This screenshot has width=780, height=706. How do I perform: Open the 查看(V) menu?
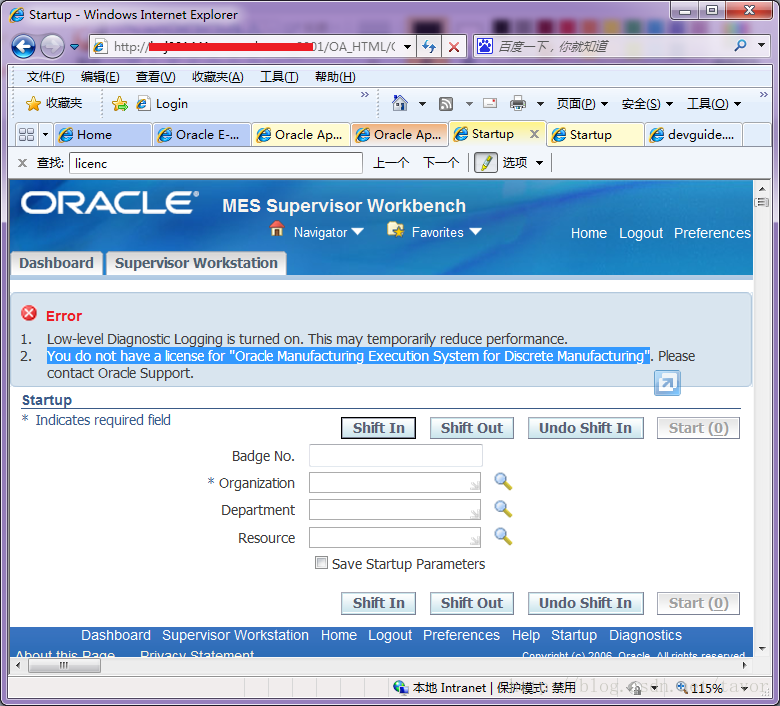pyautogui.click(x=155, y=77)
